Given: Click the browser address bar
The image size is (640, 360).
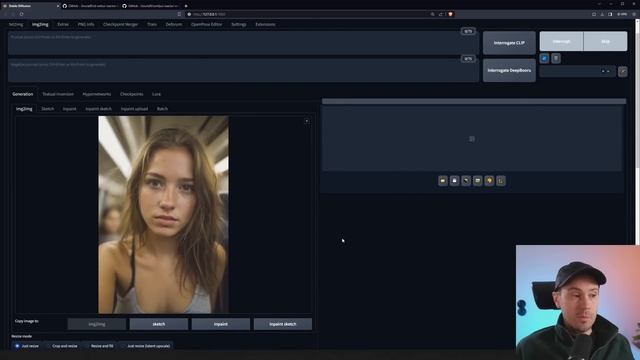Looking at the screenshot, I should click(x=310, y=14).
